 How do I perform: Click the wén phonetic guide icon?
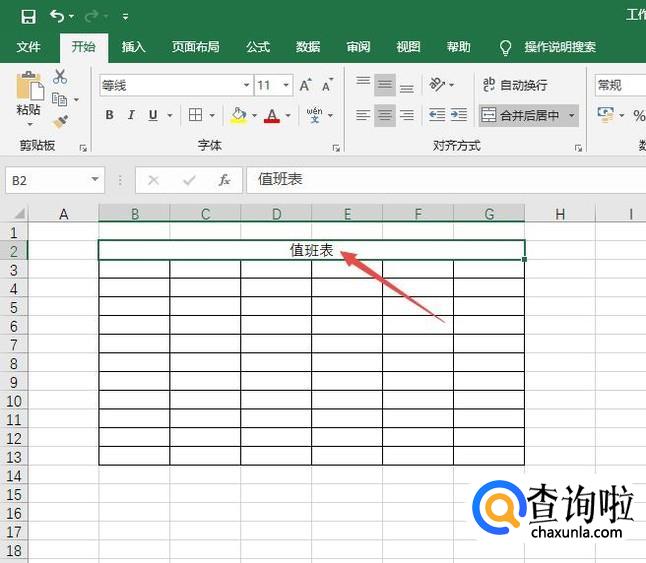click(314, 115)
